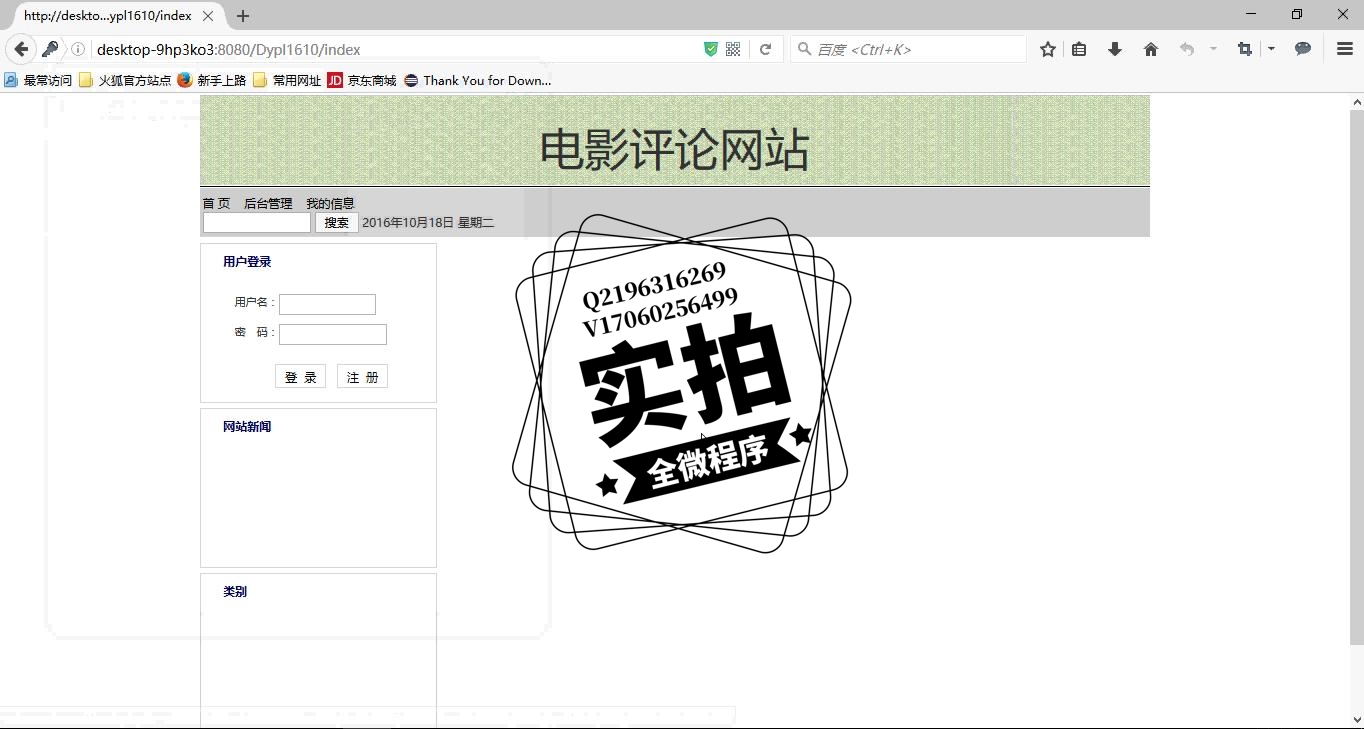1364x729 pixels.
Task: Click the 用户登录 panel heading
Action: (247, 262)
